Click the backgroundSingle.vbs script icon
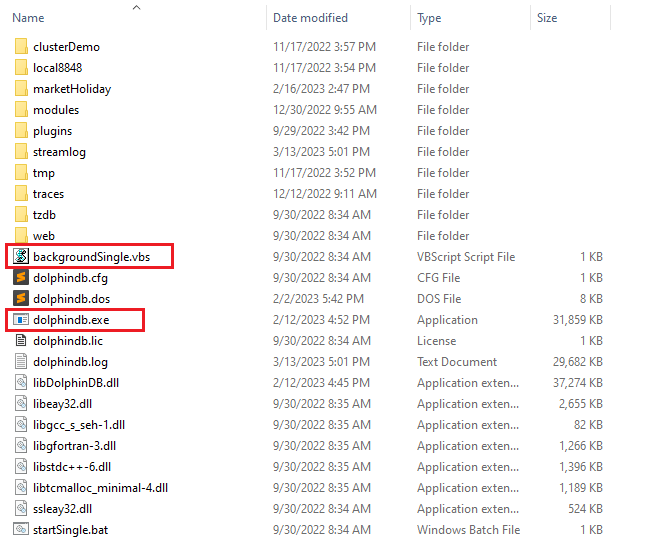The height and width of the screenshot is (544, 645). click(x=21, y=257)
